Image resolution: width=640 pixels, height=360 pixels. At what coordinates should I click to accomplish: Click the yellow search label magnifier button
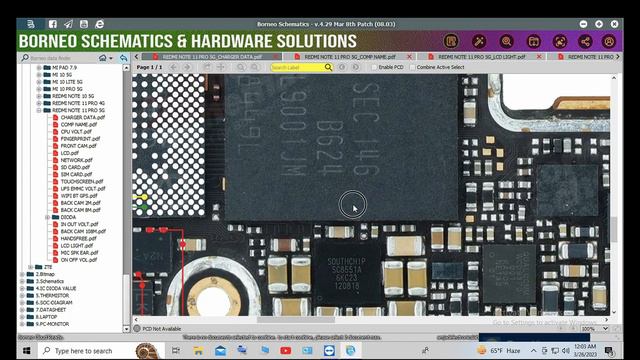tap(328, 67)
